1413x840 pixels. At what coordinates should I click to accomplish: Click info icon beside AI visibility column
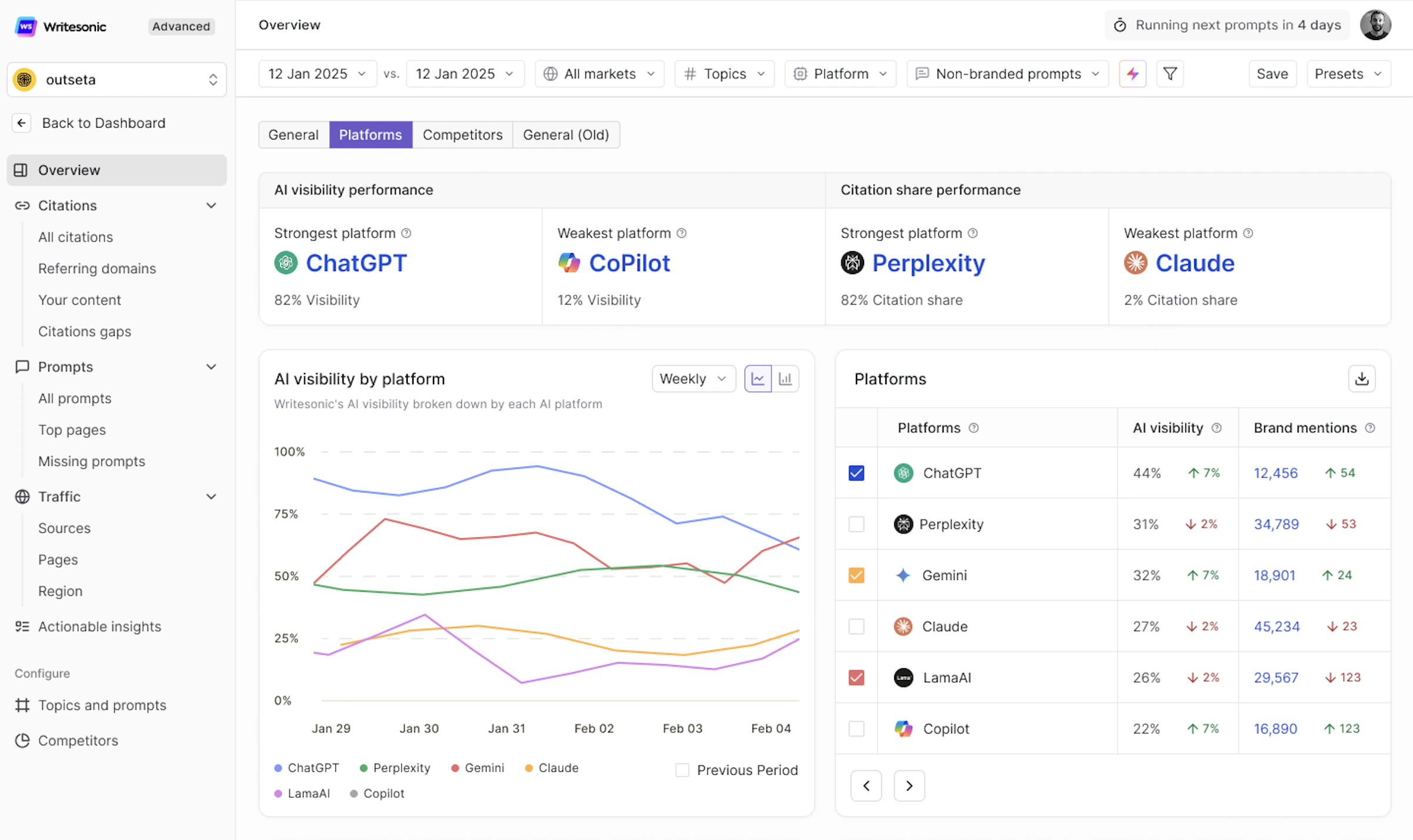tap(1217, 428)
